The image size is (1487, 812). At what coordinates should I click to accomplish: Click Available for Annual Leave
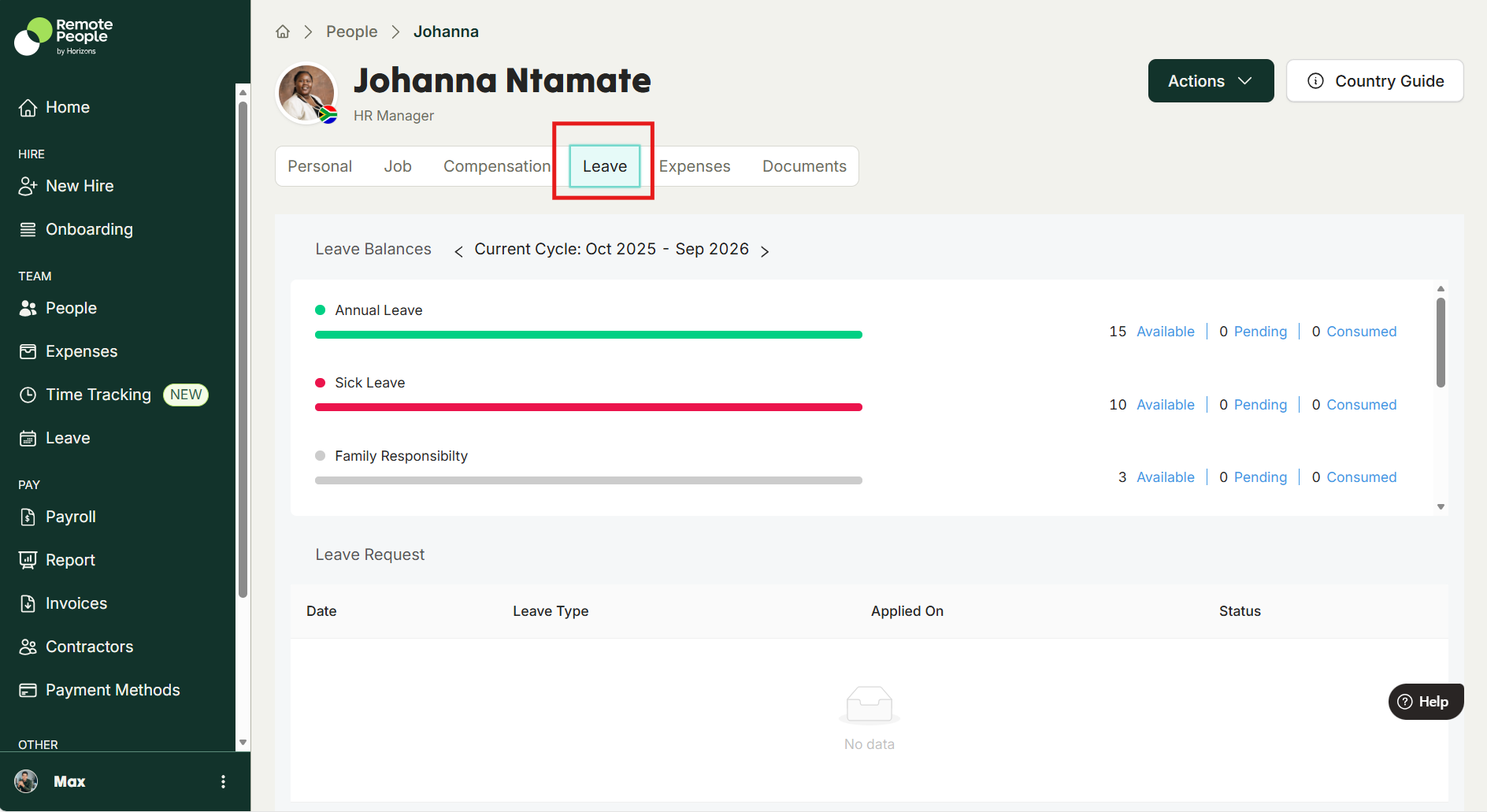[1165, 332]
